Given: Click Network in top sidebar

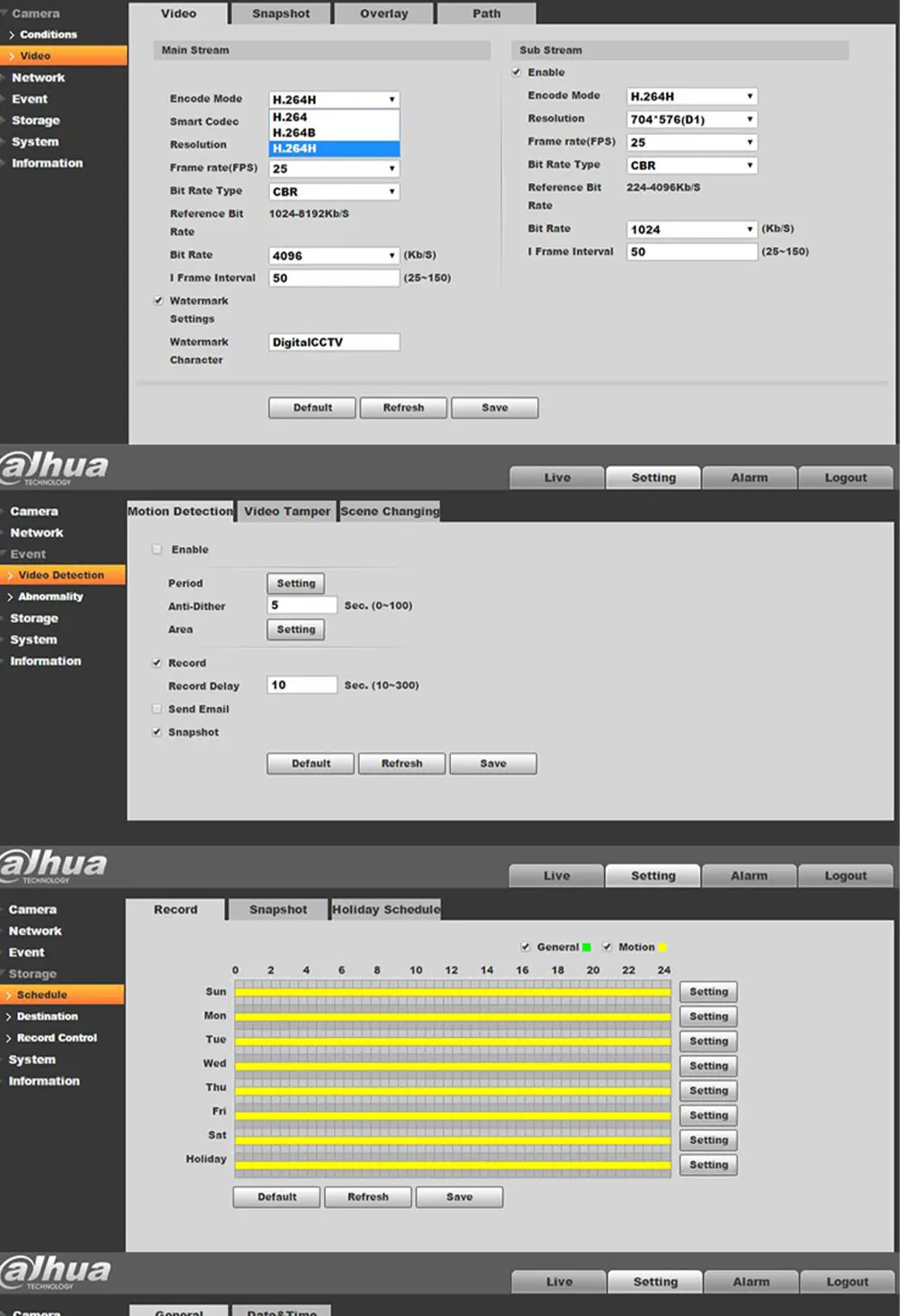Looking at the screenshot, I should (39, 77).
